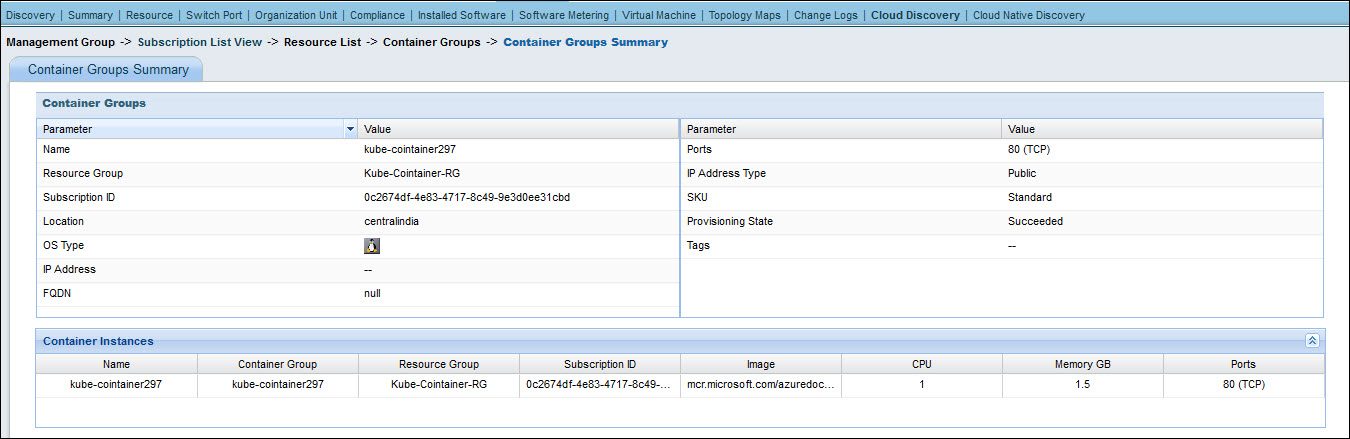The height and width of the screenshot is (439, 1350).
Task: Go to Management Group breadcrumb
Action: click(x=60, y=42)
